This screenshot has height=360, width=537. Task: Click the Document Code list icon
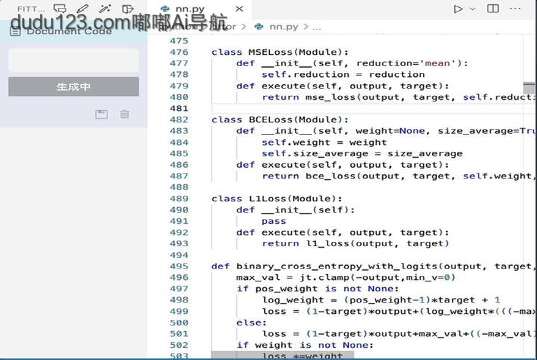pyautogui.click(x=15, y=32)
